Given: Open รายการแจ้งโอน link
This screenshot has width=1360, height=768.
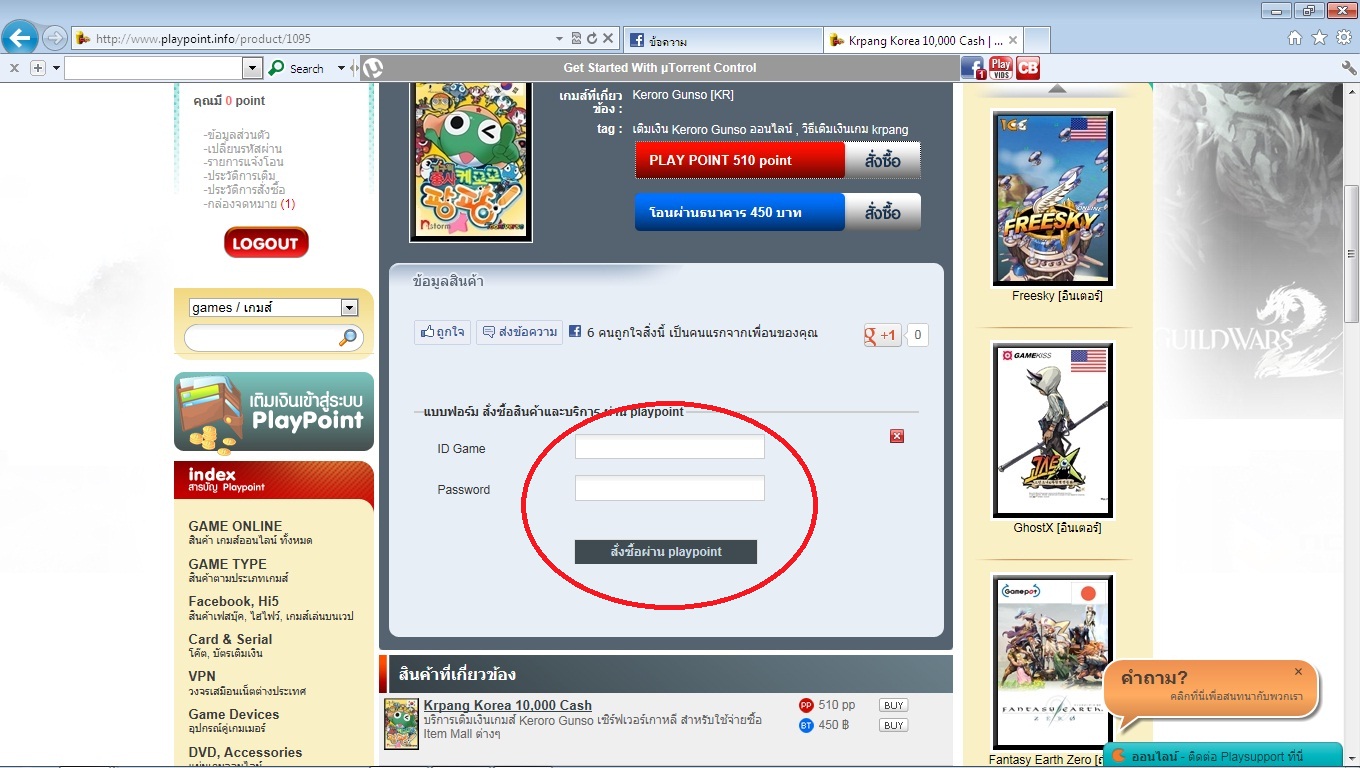Looking at the screenshot, I should (x=243, y=162).
